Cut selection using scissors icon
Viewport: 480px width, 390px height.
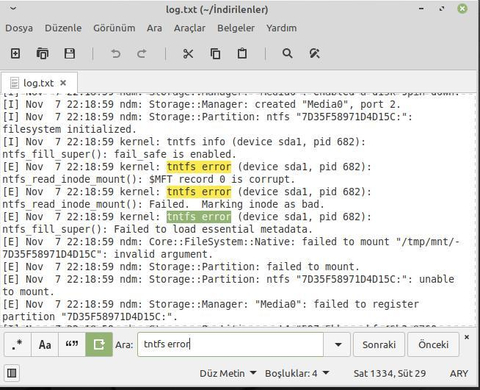tap(188, 53)
